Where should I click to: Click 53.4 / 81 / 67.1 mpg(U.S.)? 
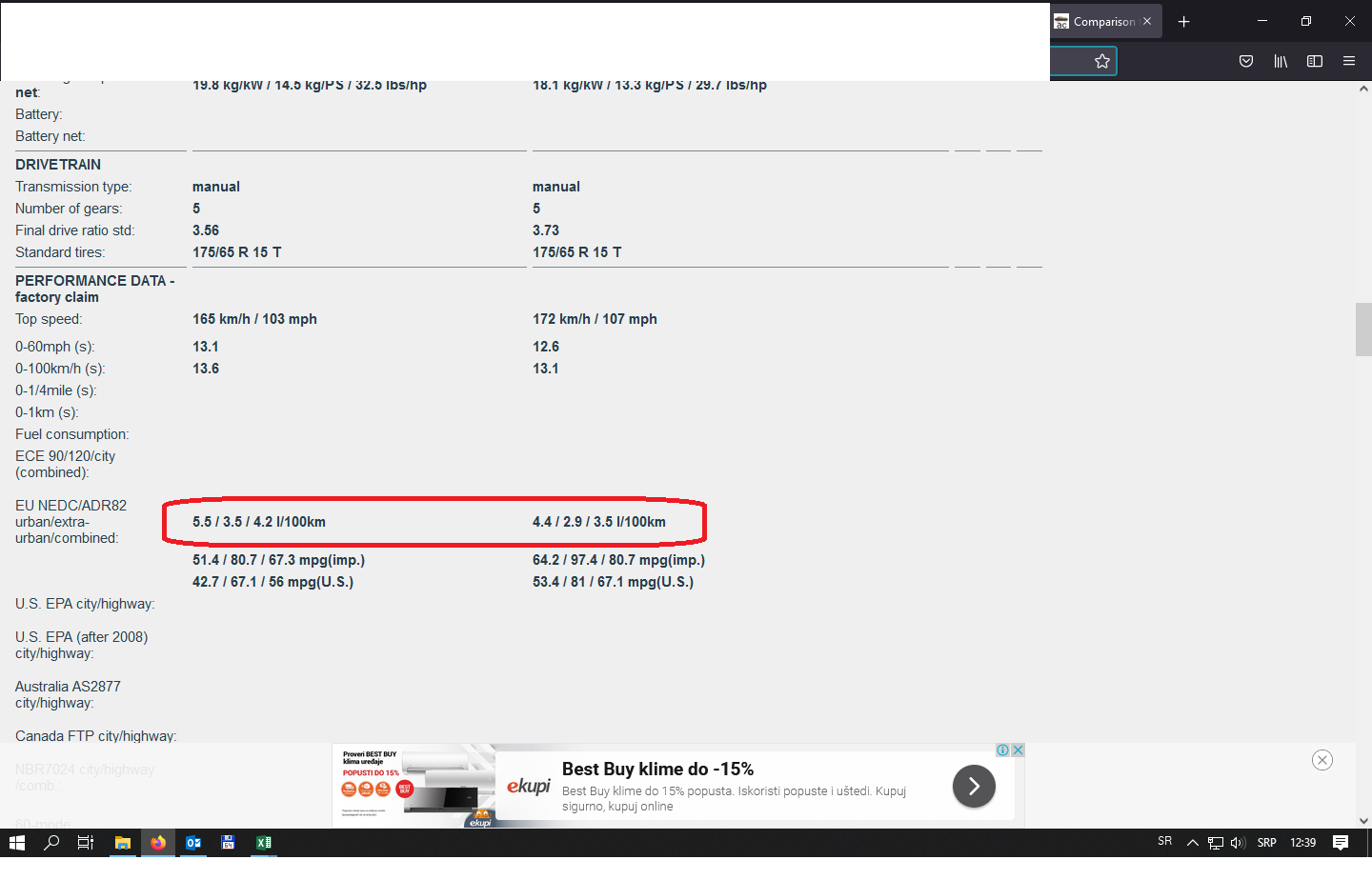coord(613,582)
